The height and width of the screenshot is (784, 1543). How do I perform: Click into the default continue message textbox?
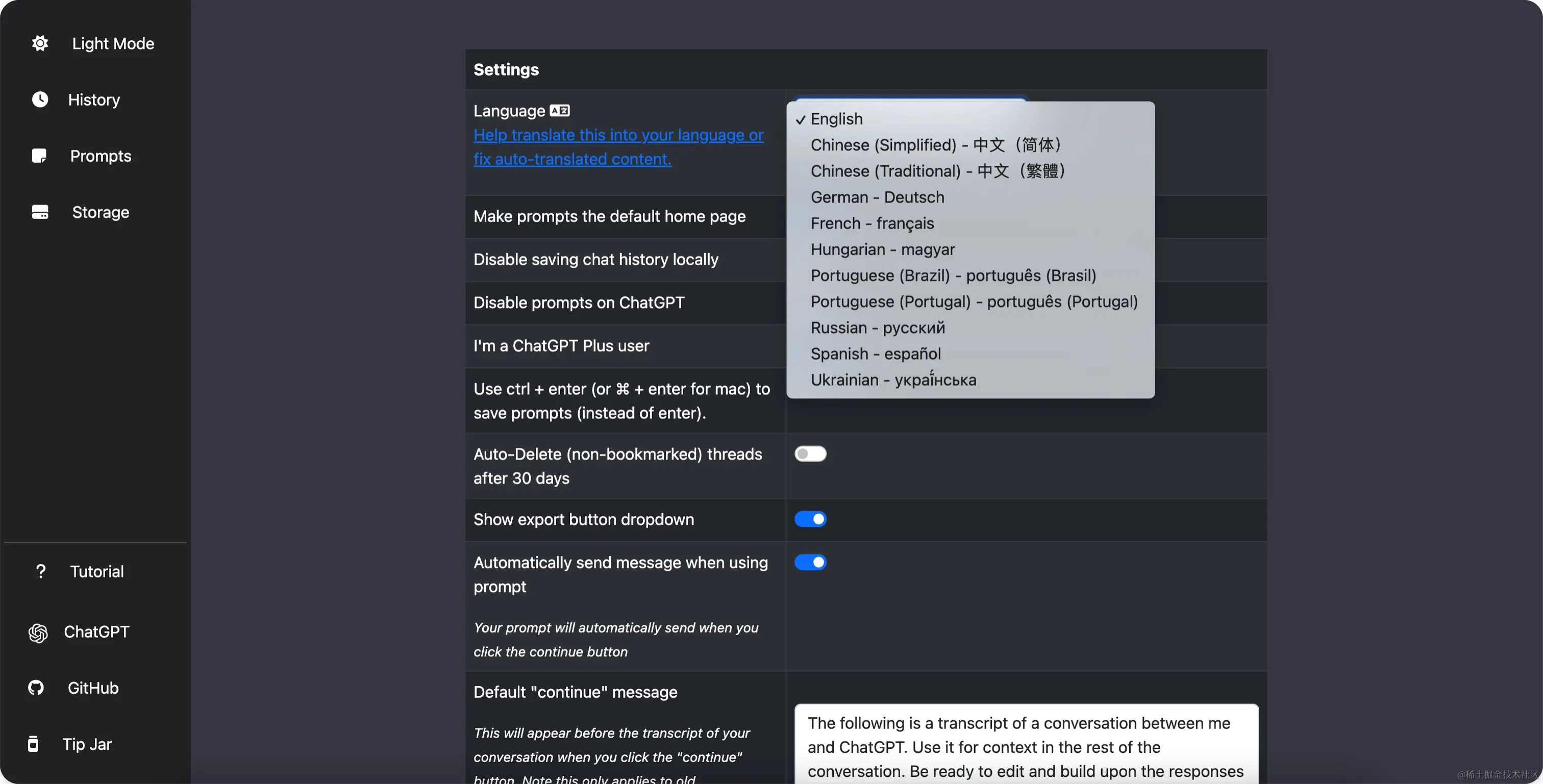(1026, 746)
